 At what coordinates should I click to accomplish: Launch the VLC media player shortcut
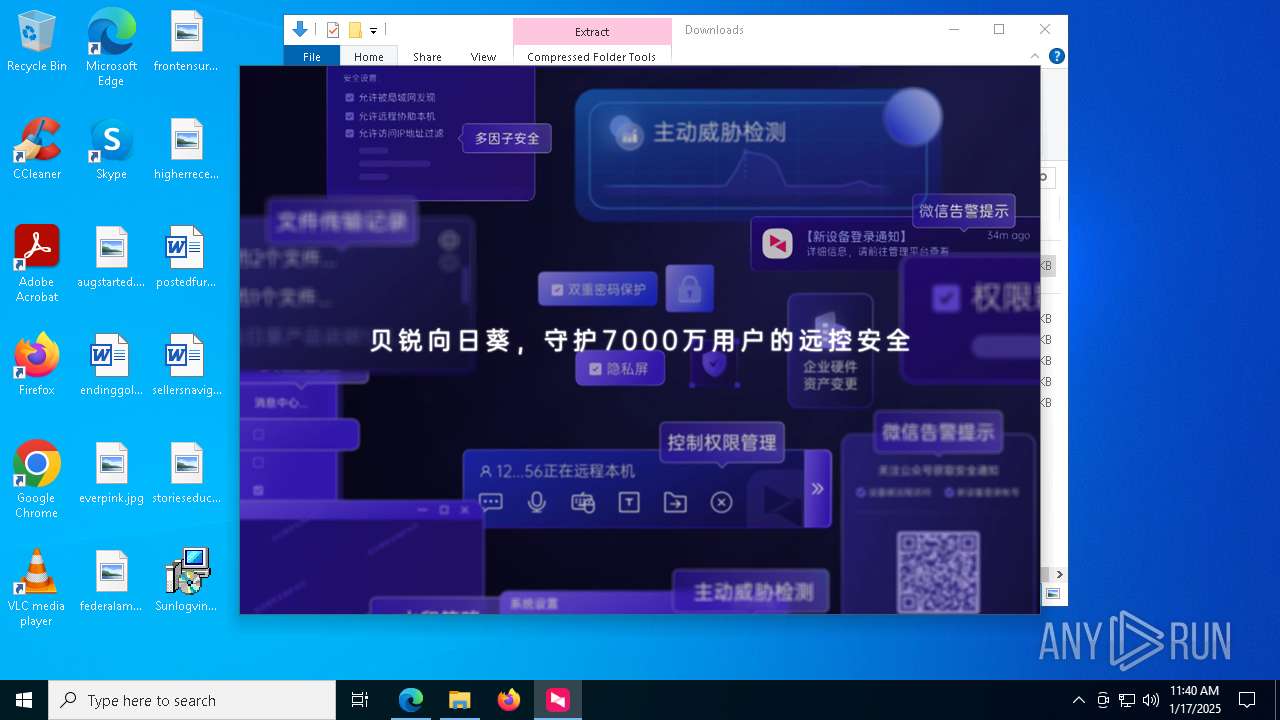pyautogui.click(x=37, y=588)
